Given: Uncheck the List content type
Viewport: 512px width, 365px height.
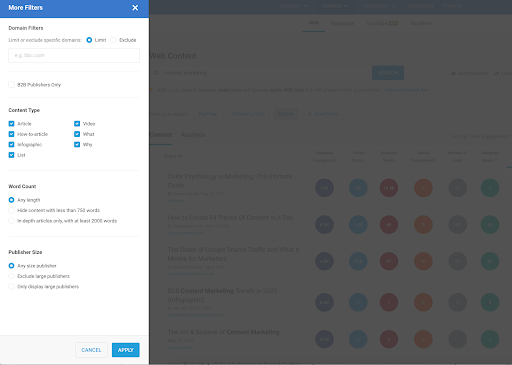Looking at the screenshot, I should point(11,155).
